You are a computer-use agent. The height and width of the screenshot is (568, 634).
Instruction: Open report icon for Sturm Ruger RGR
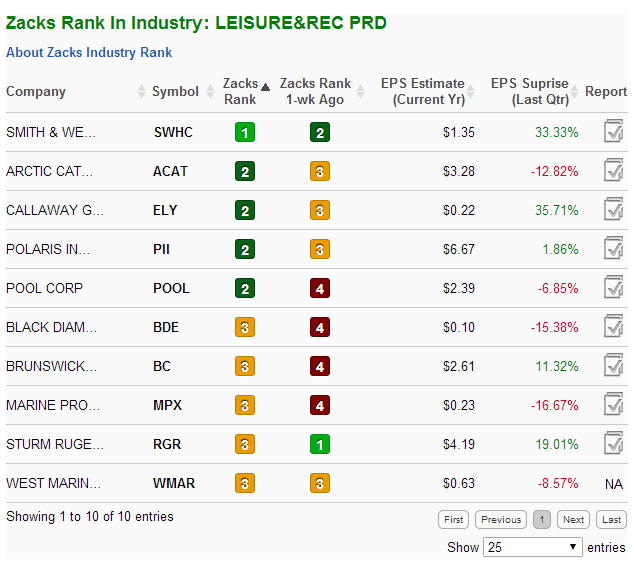tap(613, 444)
